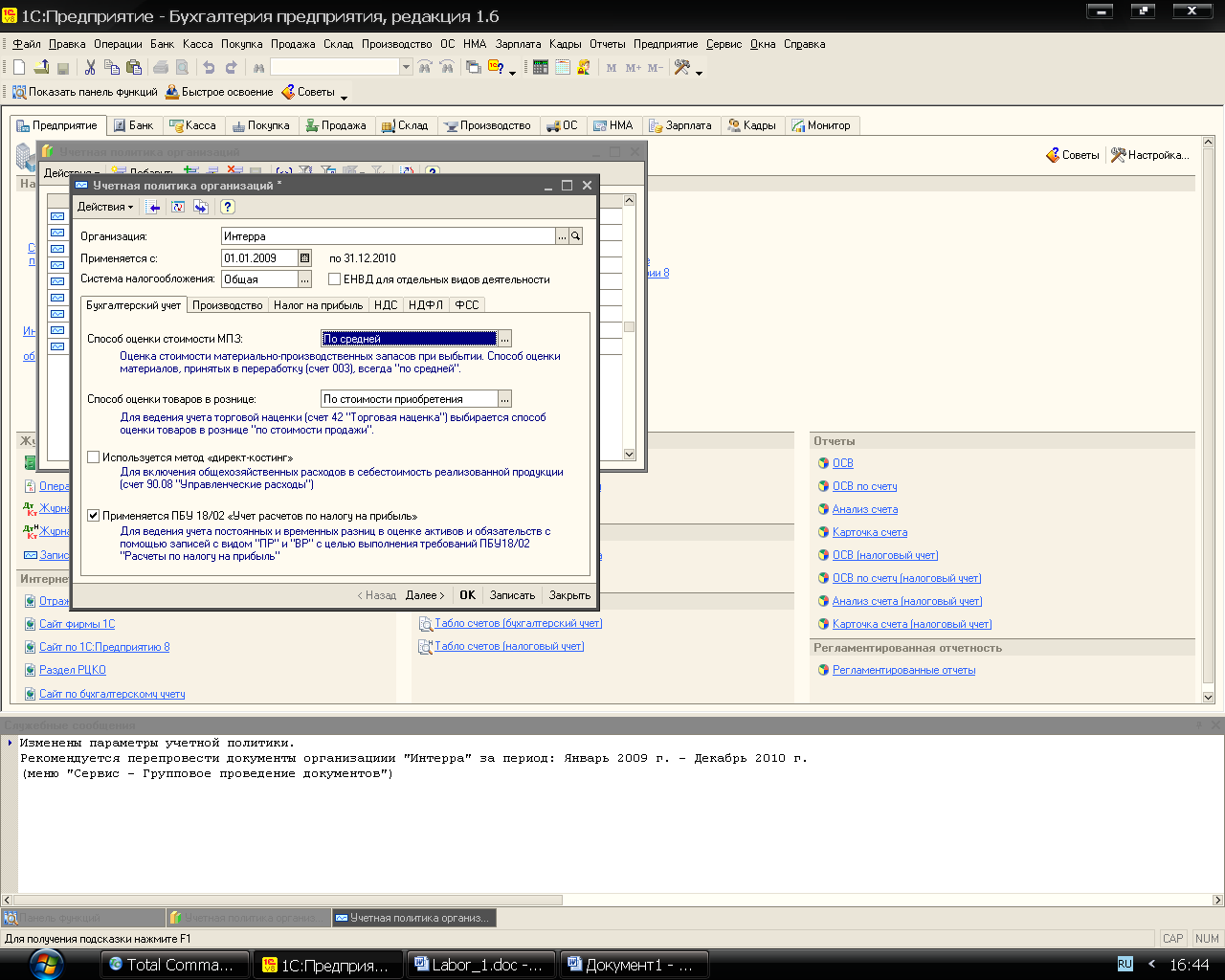
Task: Open the Регламентированные отчеты link
Action: (903, 670)
